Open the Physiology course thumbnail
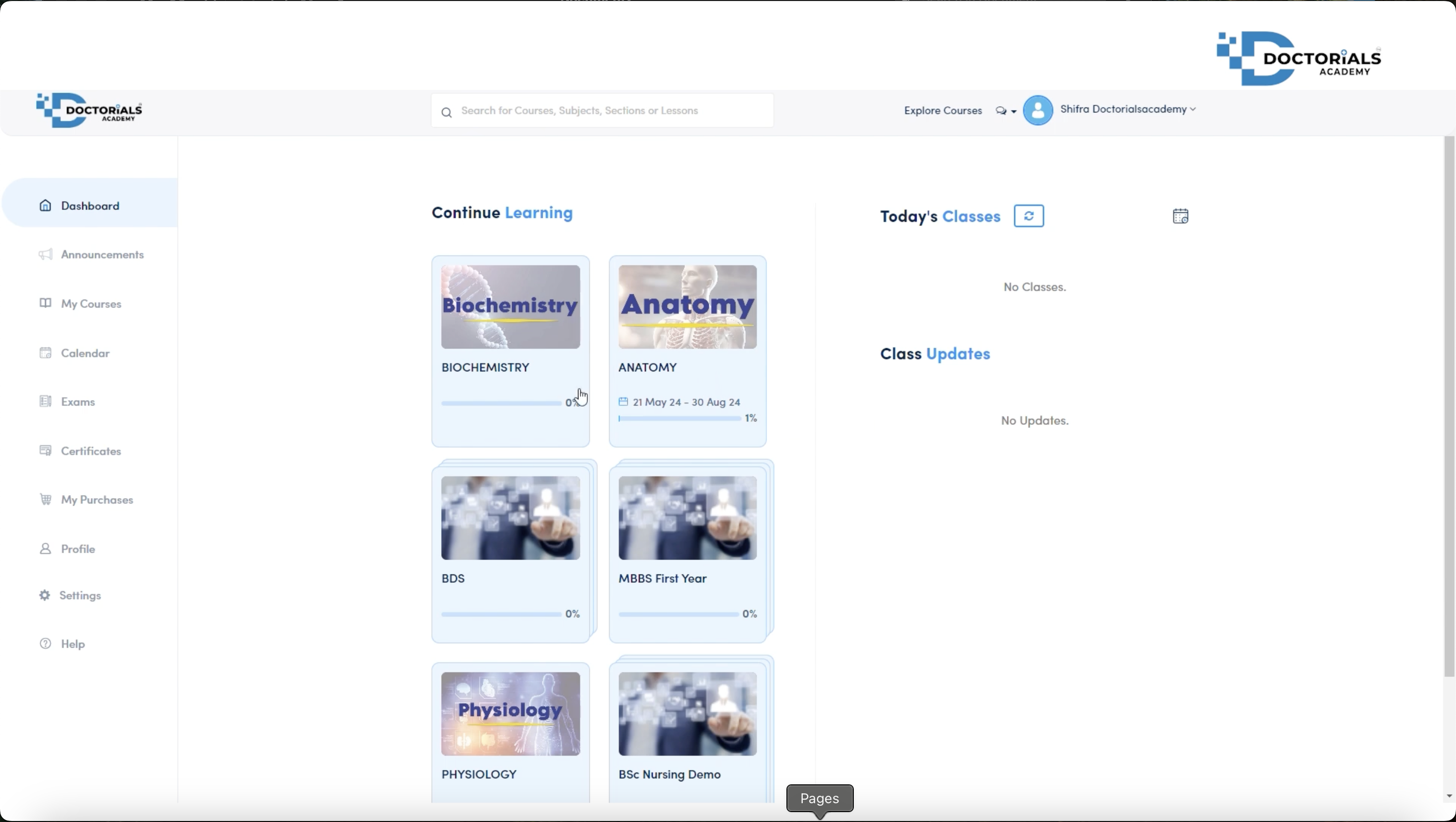 [x=511, y=714]
